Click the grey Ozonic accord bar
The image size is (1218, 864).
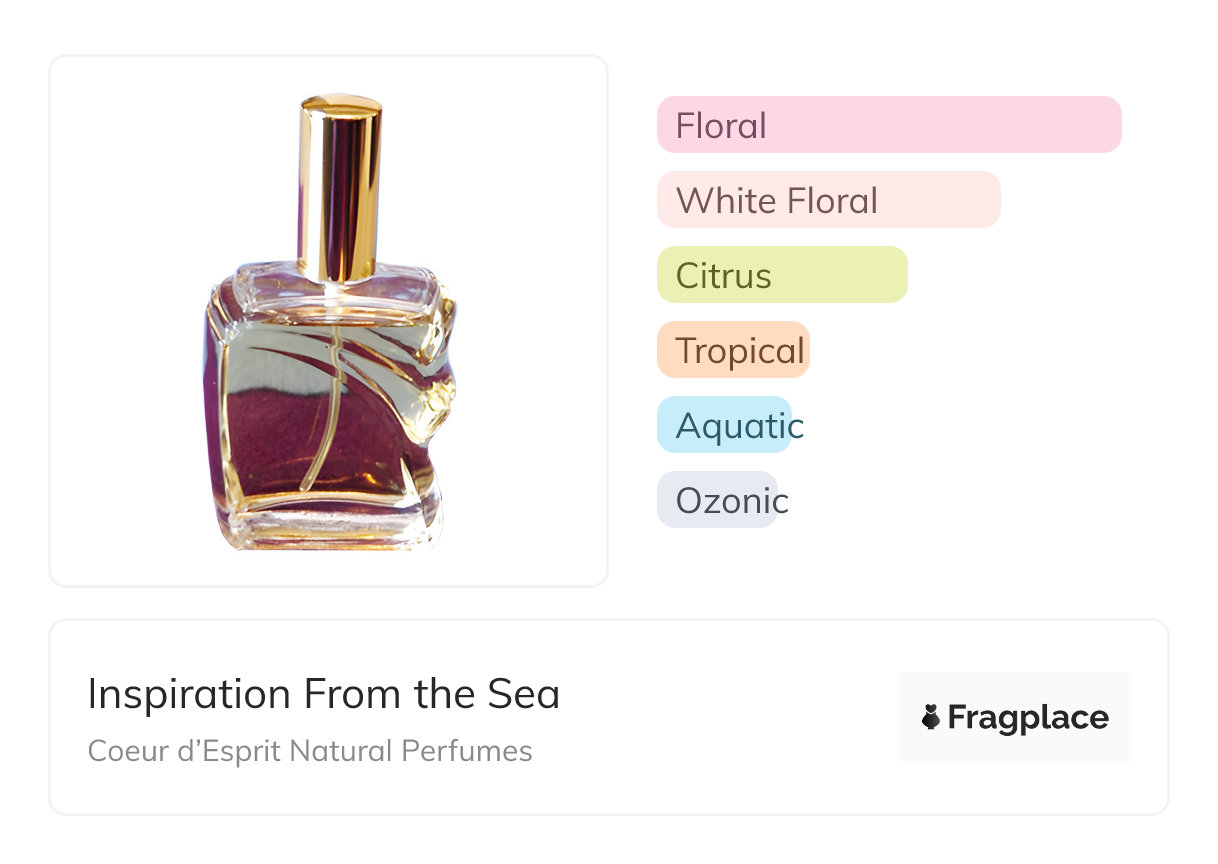pos(717,500)
